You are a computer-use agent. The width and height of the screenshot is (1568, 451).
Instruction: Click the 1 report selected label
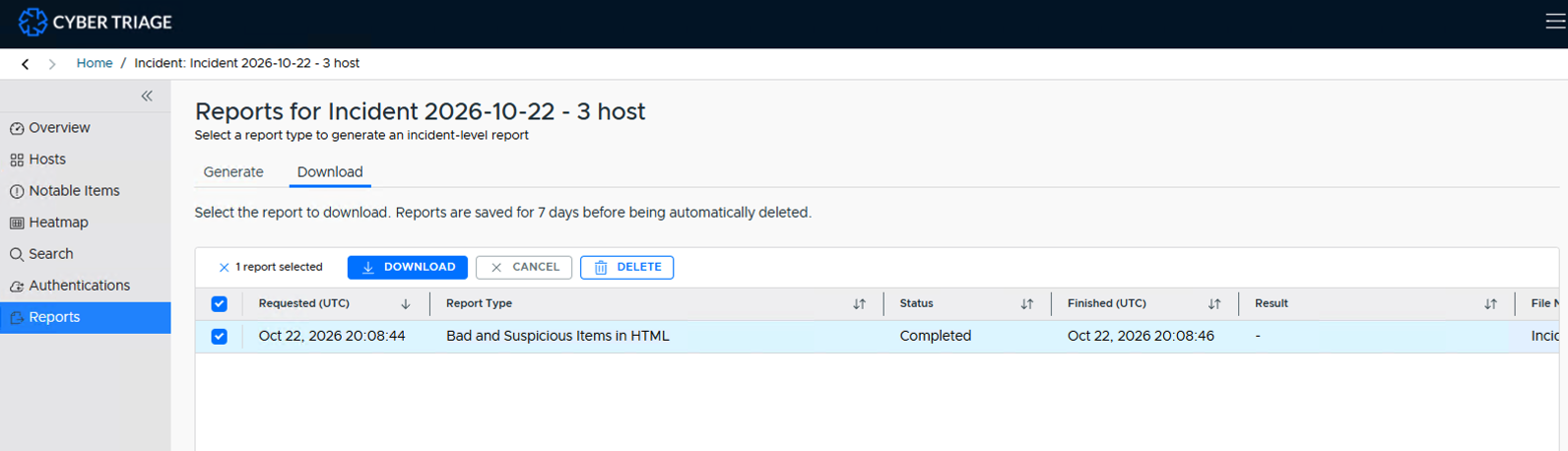pyautogui.click(x=279, y=267)
